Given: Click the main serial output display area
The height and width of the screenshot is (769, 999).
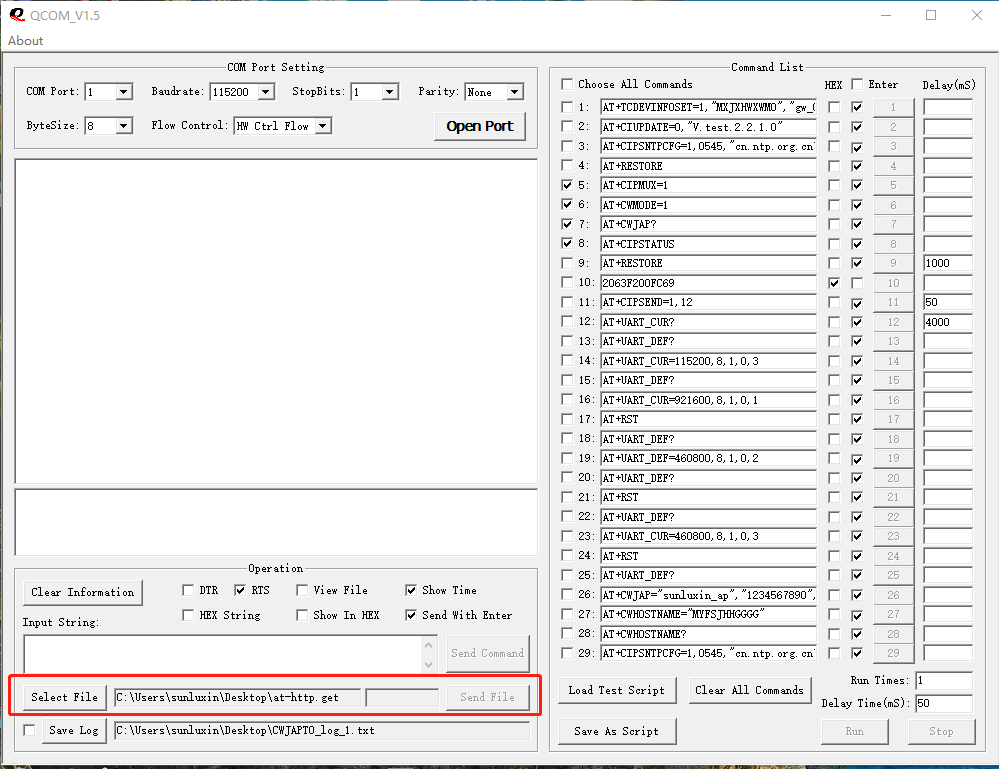Looking at the screenshot, I should 276,322.
